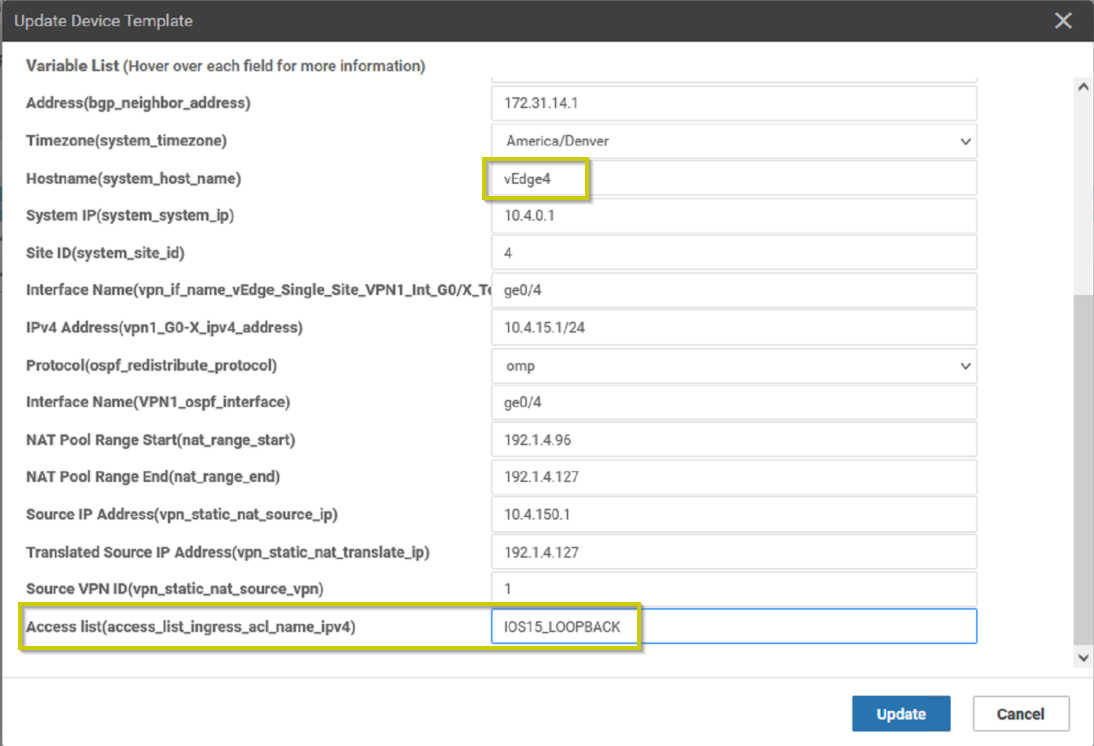
Task: Click the Source IP Address field 10.4.150.1
Action: click(x=733, y=514)
